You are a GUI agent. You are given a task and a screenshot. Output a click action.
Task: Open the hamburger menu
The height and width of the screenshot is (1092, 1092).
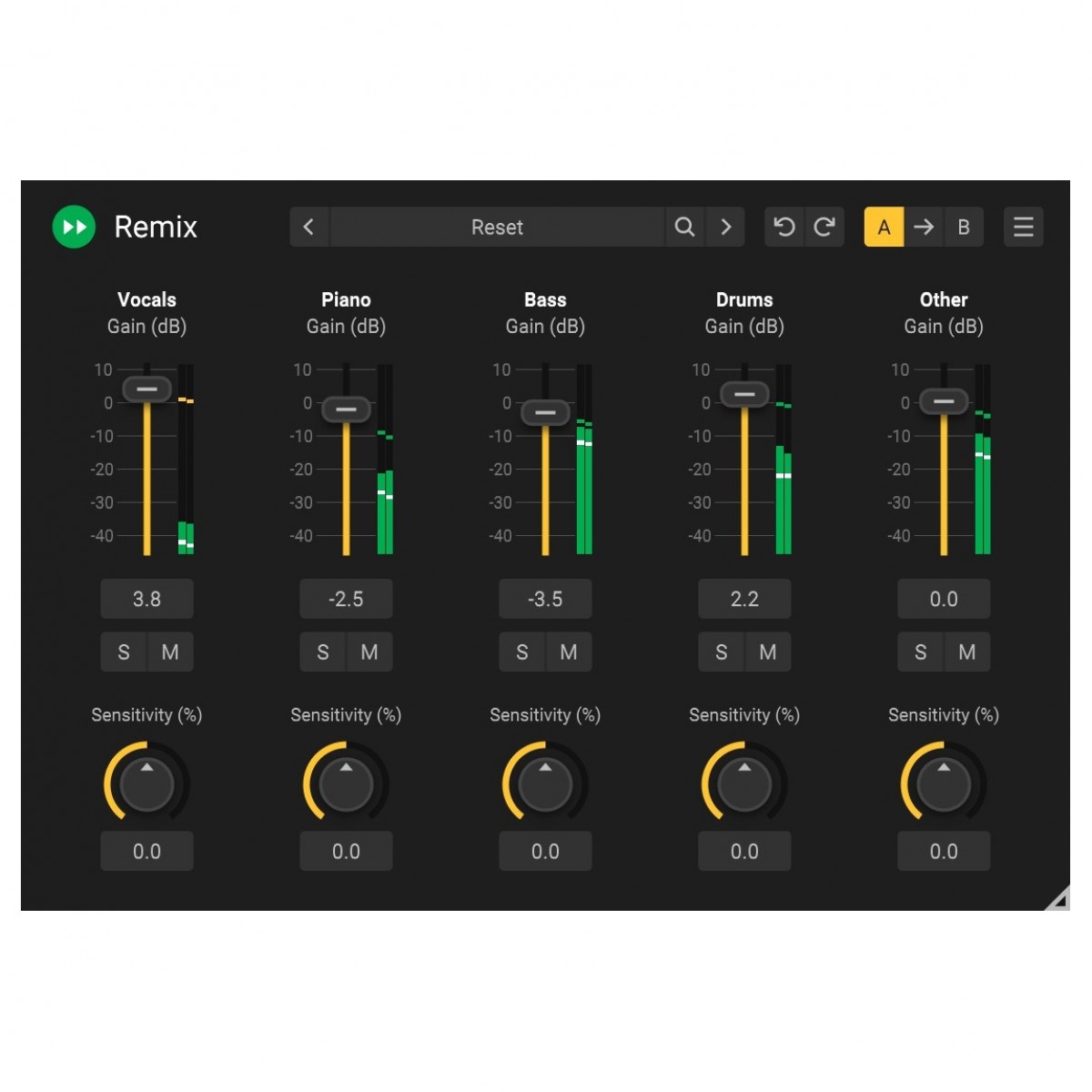(1023, 227)
